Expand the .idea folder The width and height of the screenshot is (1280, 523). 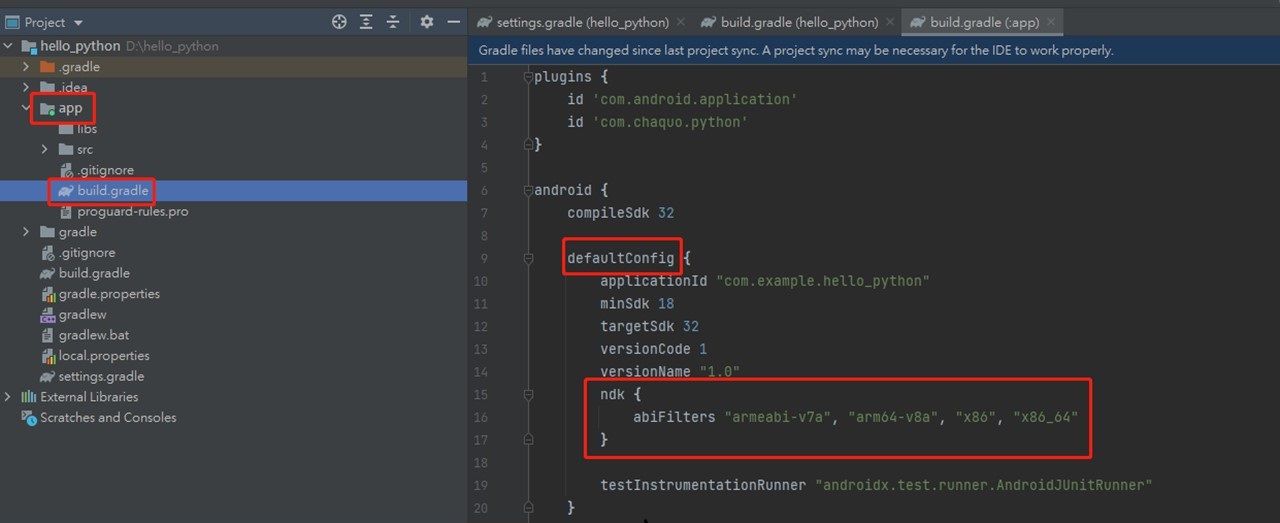pos(27,87)
